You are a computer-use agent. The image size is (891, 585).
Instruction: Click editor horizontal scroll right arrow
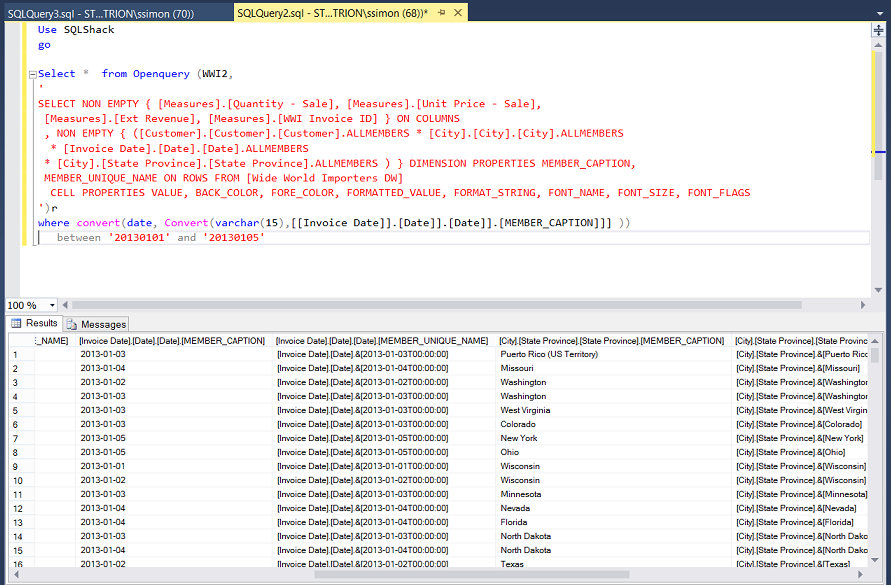[864, 305]
